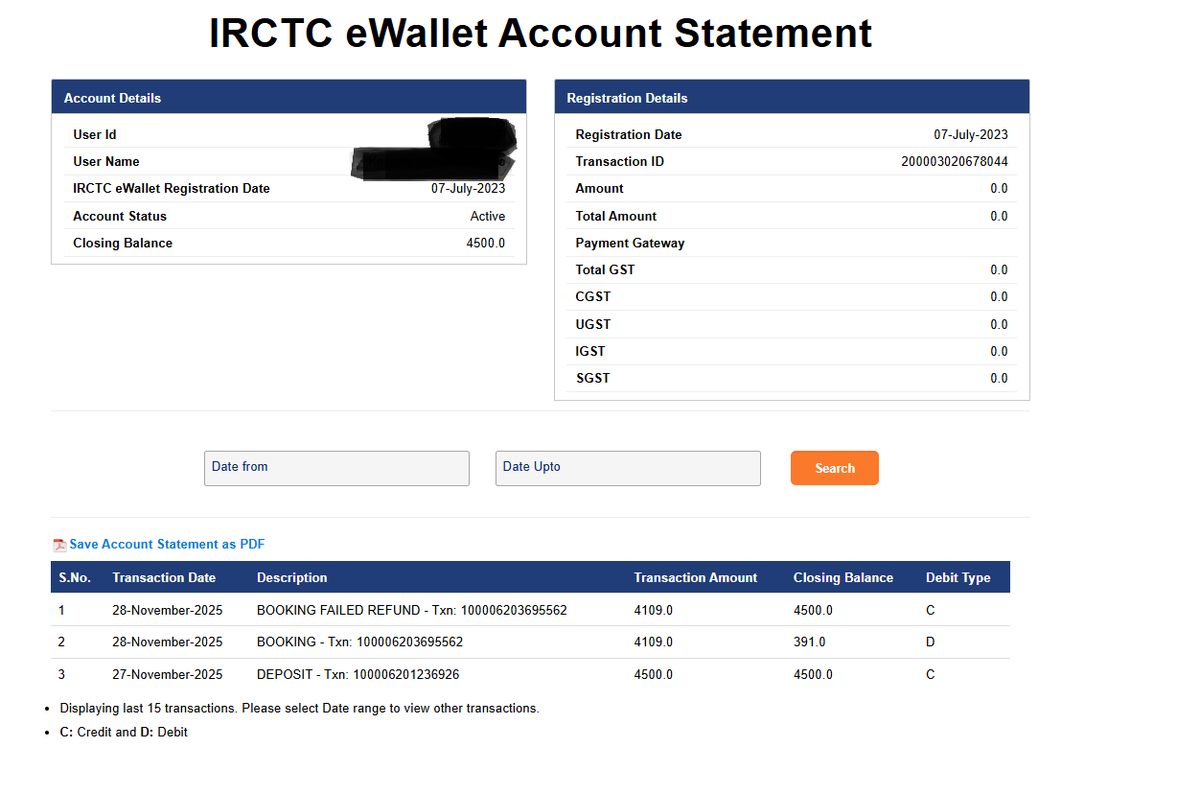Click Transaction ID value 200003020678044
The width and height of the screenshot is (1200, 794).
click(x=954, y=161)
